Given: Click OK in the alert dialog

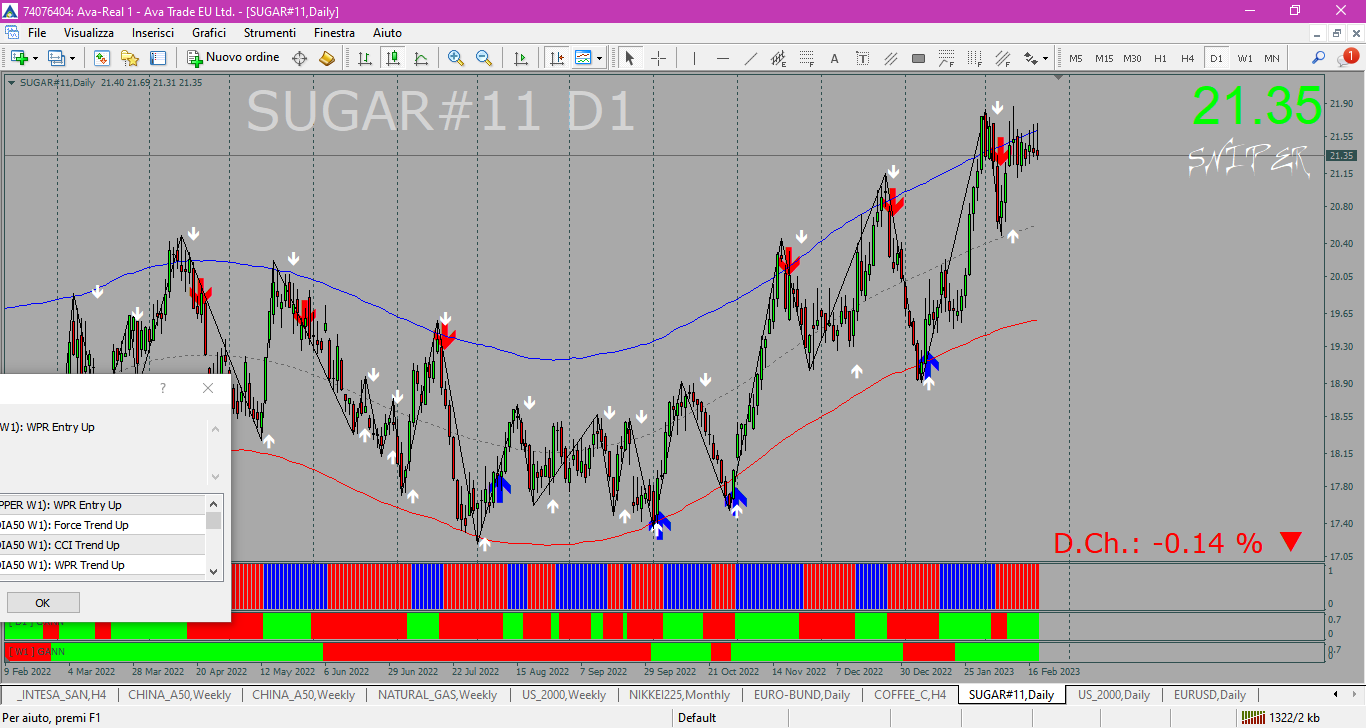Looking at the screenshot, I should pos(43,603).
